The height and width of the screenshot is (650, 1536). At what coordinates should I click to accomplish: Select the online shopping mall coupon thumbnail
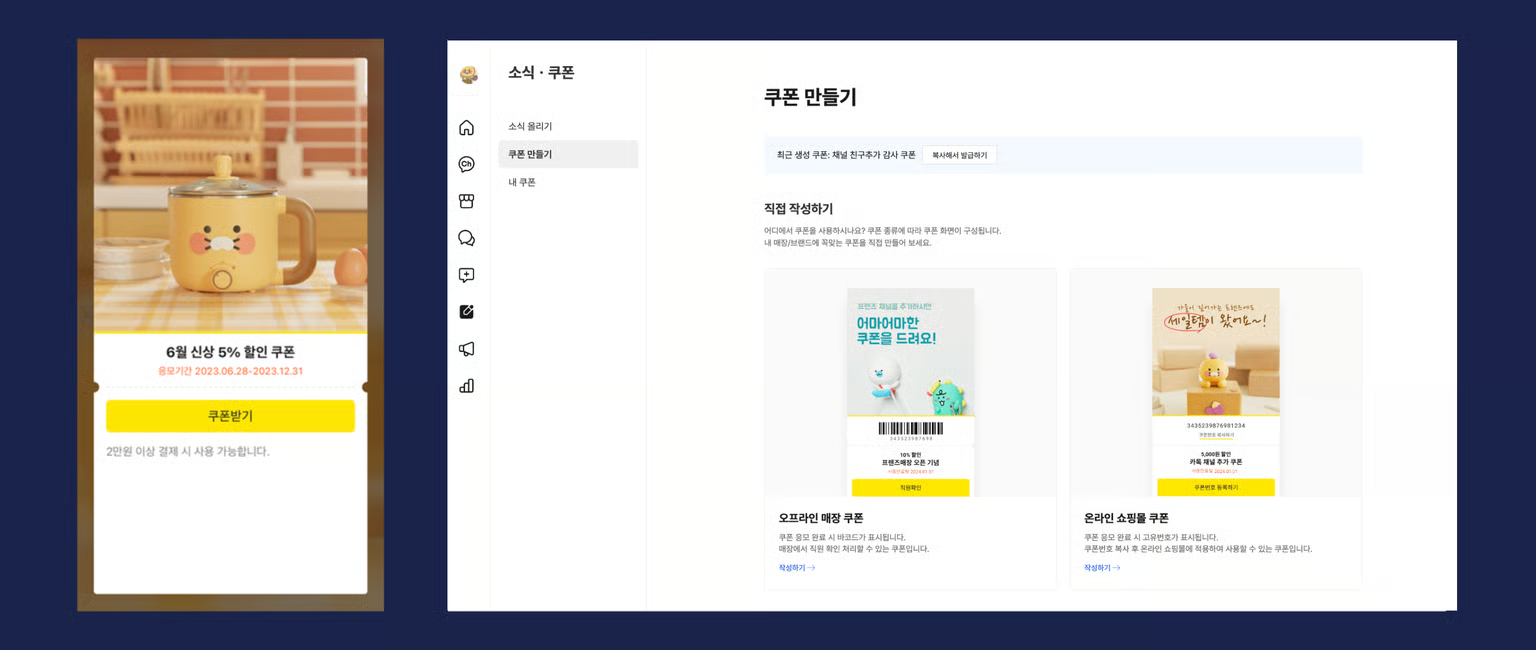(1216, 392)
